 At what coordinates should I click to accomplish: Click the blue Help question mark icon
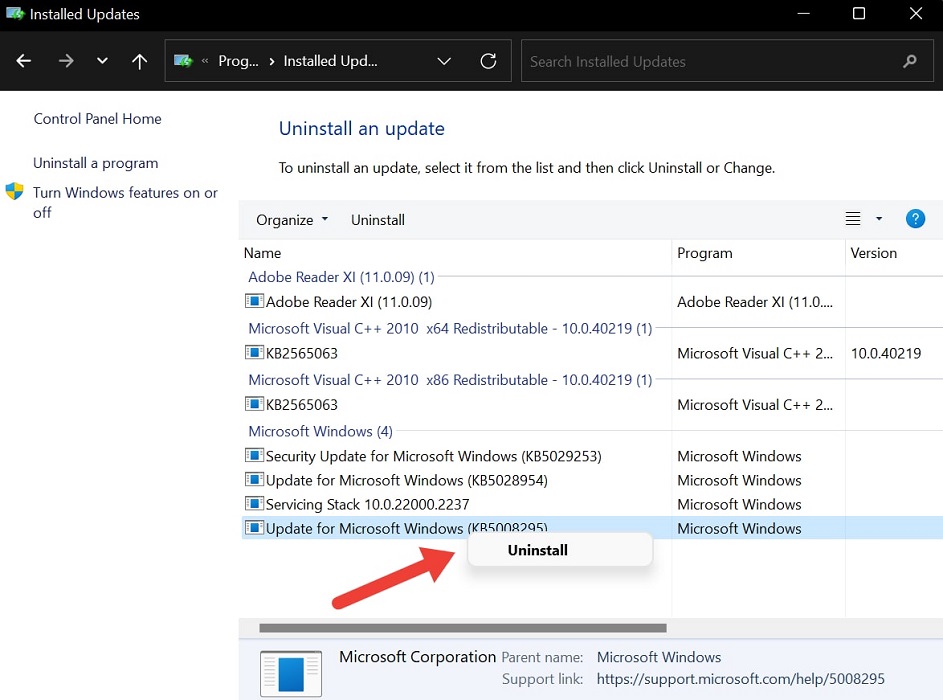pos(915,218)
